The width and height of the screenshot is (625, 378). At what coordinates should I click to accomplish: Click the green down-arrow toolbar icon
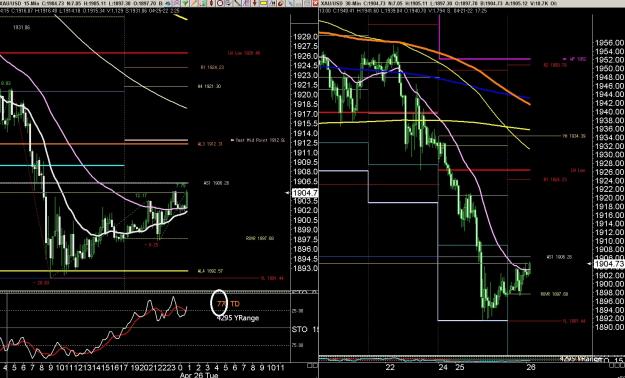pos(185,3)
